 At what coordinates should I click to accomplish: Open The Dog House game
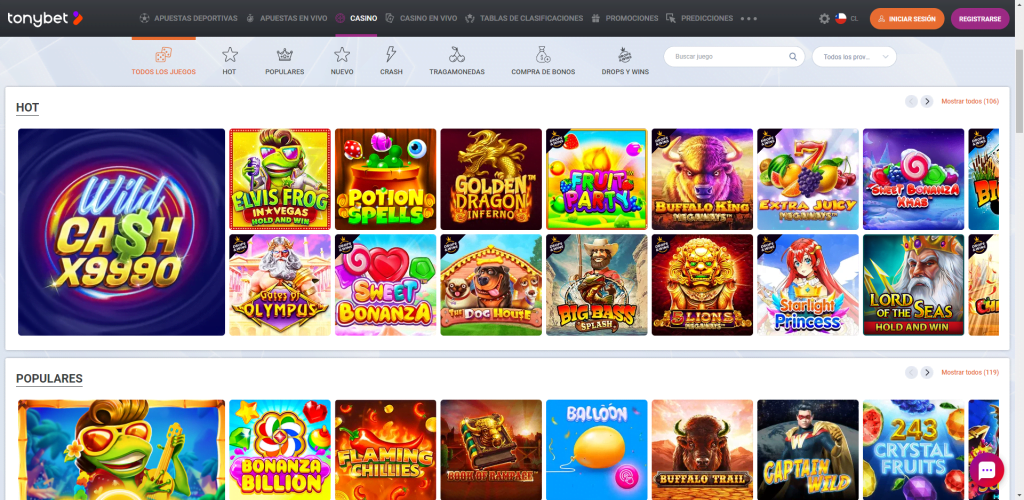[491, 285]
